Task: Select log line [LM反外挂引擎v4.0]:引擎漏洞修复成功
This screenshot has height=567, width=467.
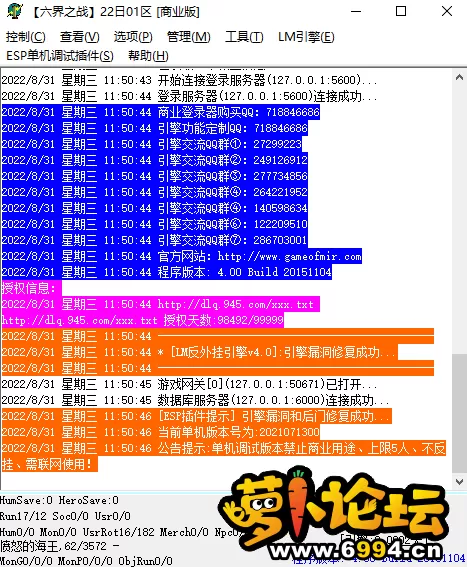Action: pyautogui.click(x=200, y=352)
